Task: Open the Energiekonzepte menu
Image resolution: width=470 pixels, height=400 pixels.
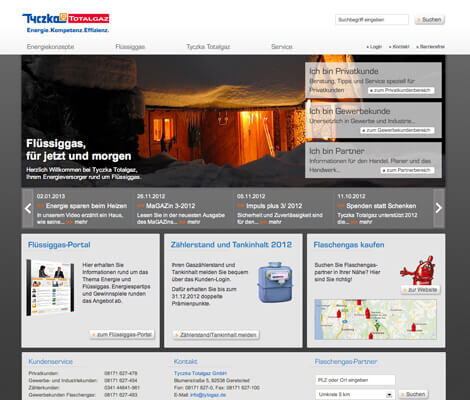Action: coord(50,47)
